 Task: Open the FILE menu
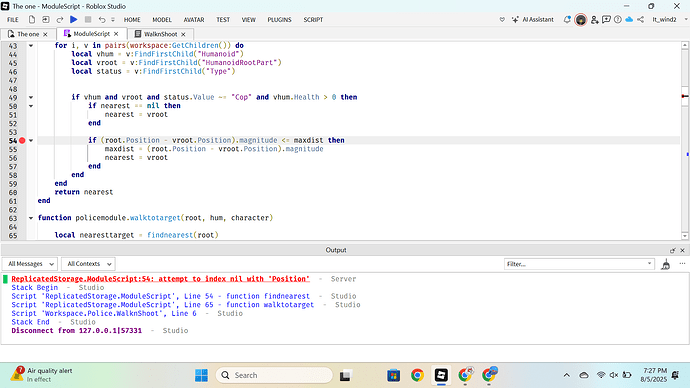pos(13,20)
